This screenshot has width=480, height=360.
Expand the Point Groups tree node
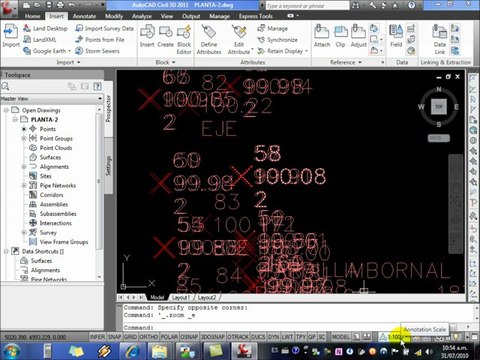coord(24,138)
